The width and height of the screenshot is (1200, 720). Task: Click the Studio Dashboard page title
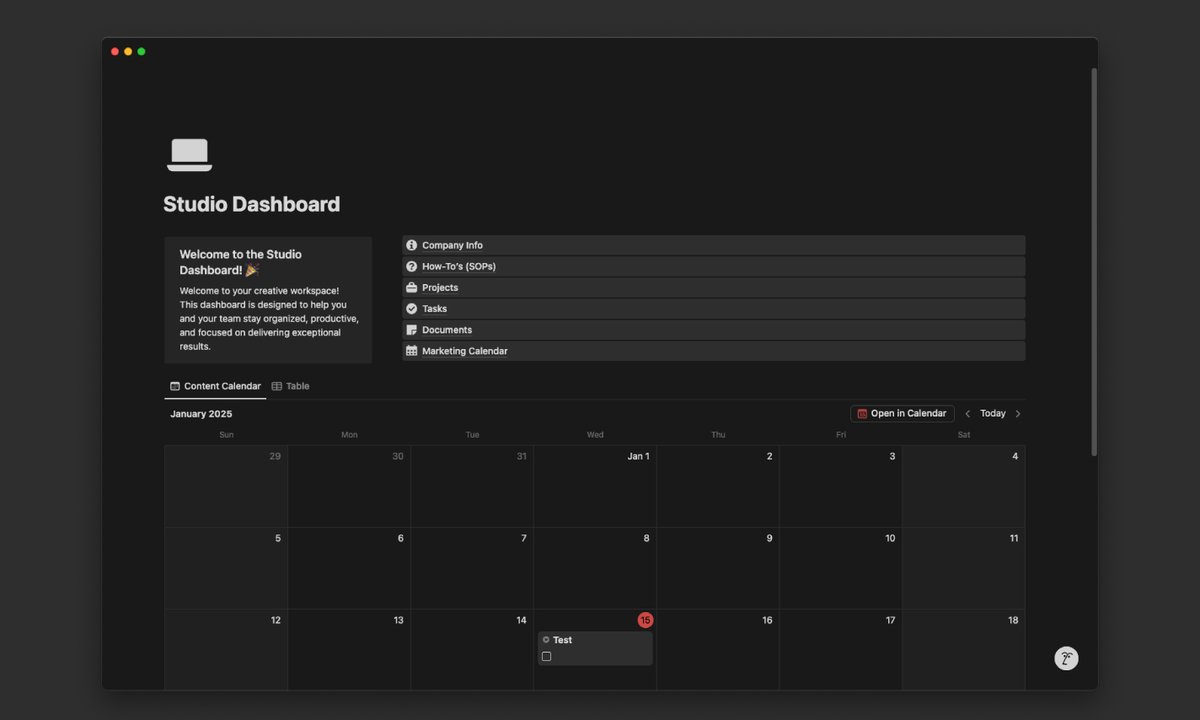tap(252, 204)
